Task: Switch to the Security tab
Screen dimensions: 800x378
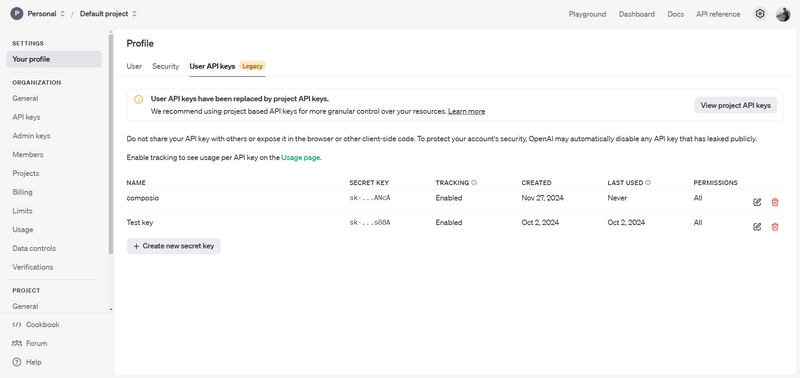Action: tap(165, 66)
